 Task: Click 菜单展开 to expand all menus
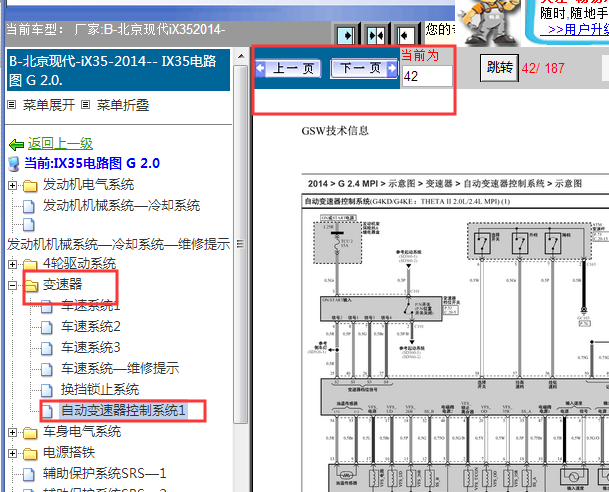tap(49, 105)
